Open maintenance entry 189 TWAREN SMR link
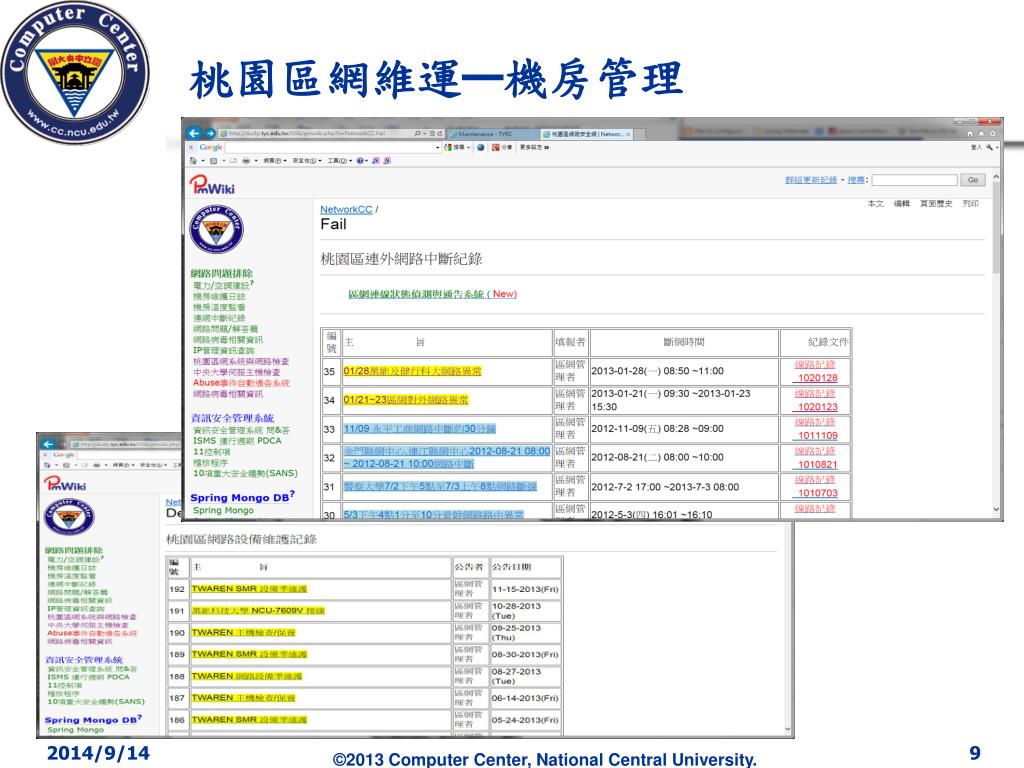Image resolution: width=1024 pixels, height=768 pixels. (x=249, y=654)
